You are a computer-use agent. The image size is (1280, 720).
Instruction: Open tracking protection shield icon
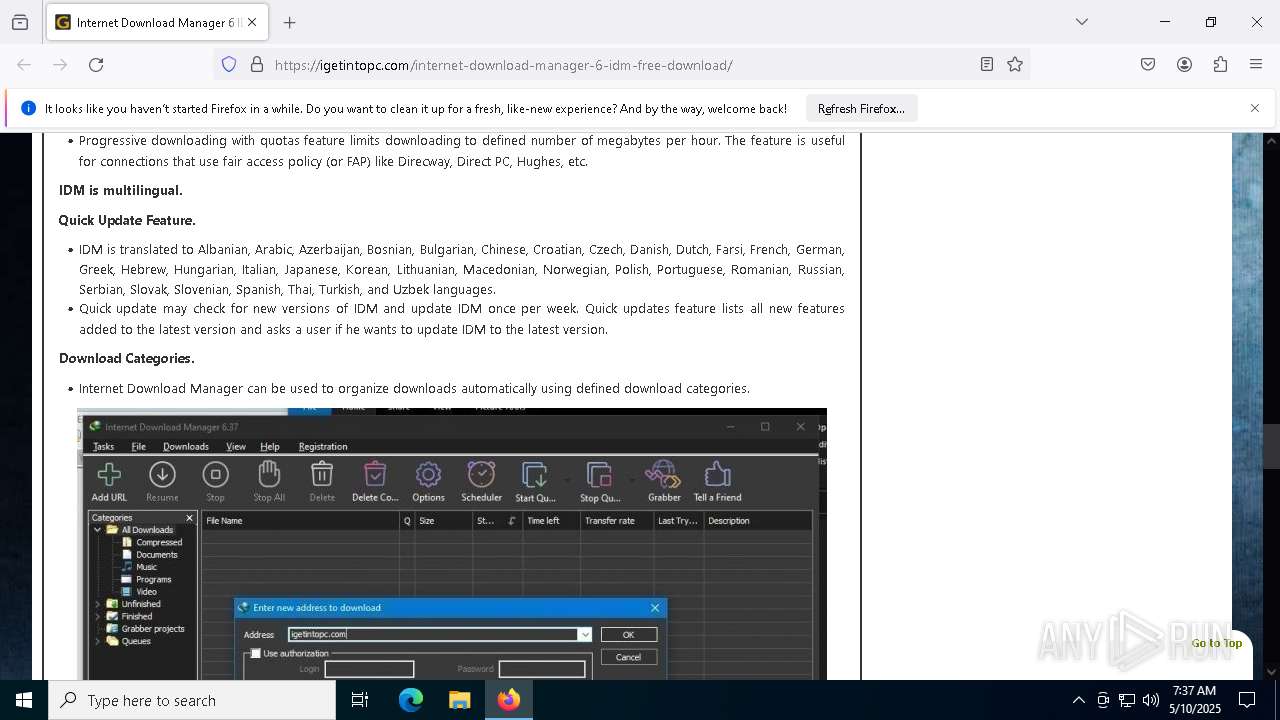click(x=229, y=65)
